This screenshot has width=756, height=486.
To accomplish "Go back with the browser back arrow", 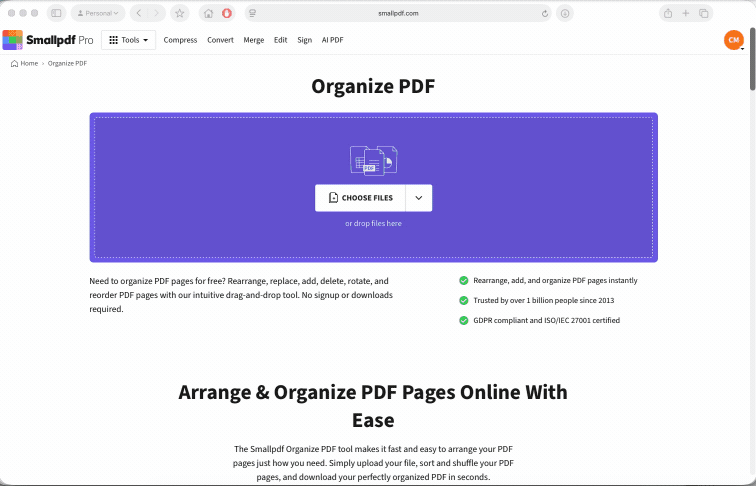I will point(139,14).
